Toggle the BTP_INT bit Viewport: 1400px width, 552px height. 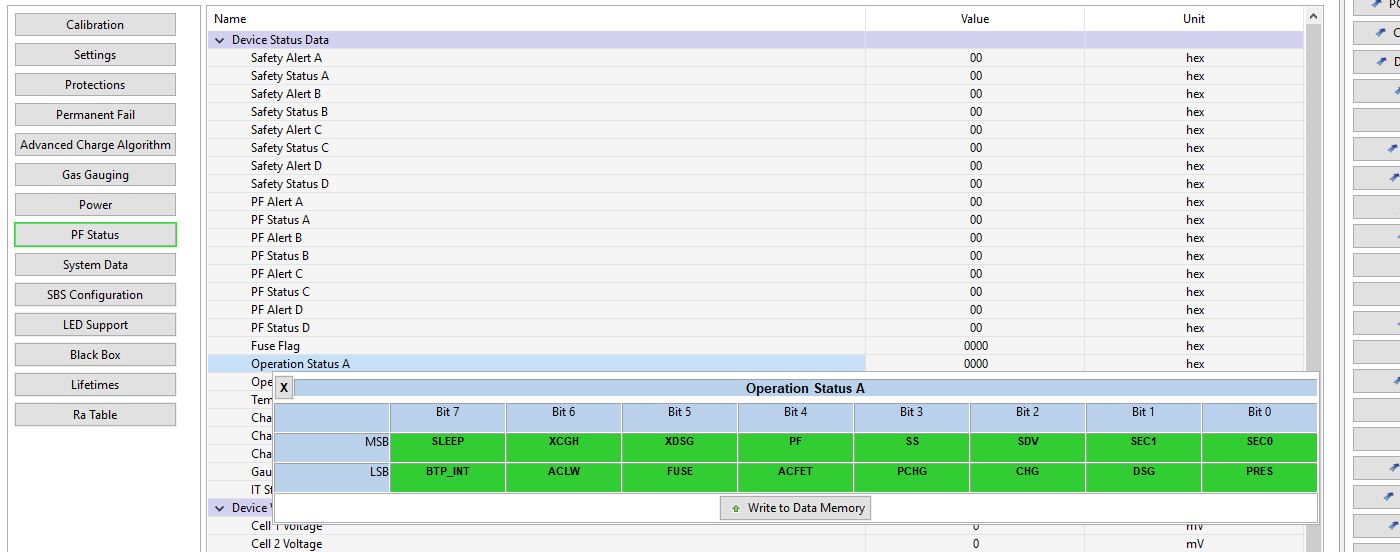[x=448, y=477]
